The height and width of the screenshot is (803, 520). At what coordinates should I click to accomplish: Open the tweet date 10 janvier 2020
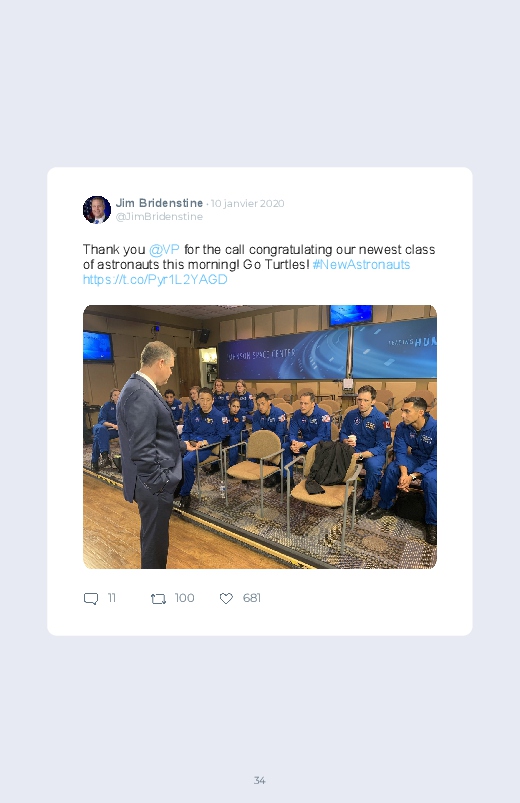coord(247,203)
